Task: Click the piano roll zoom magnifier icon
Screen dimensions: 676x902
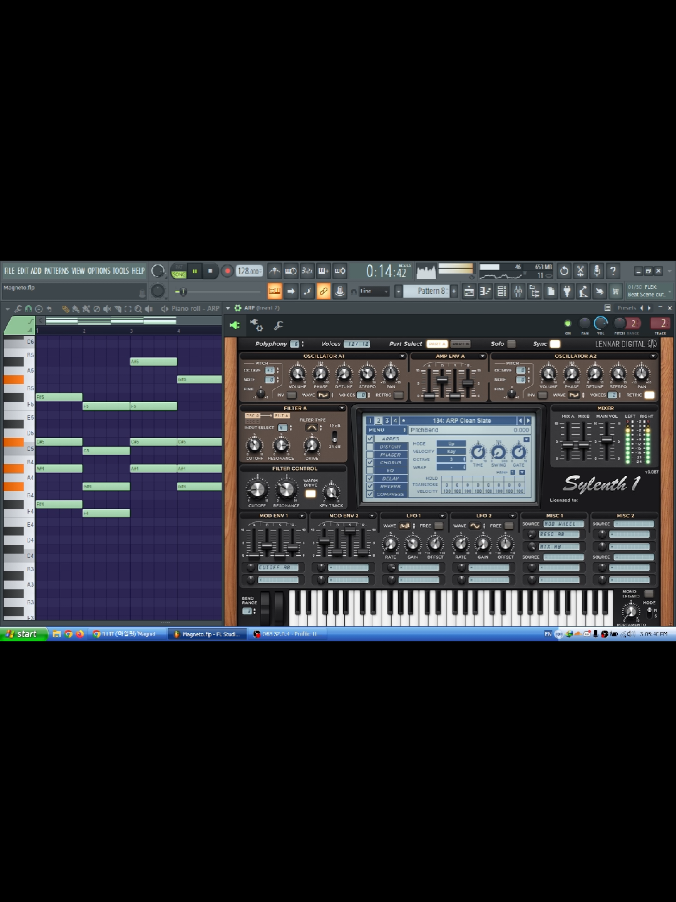Action: [138, 309]
